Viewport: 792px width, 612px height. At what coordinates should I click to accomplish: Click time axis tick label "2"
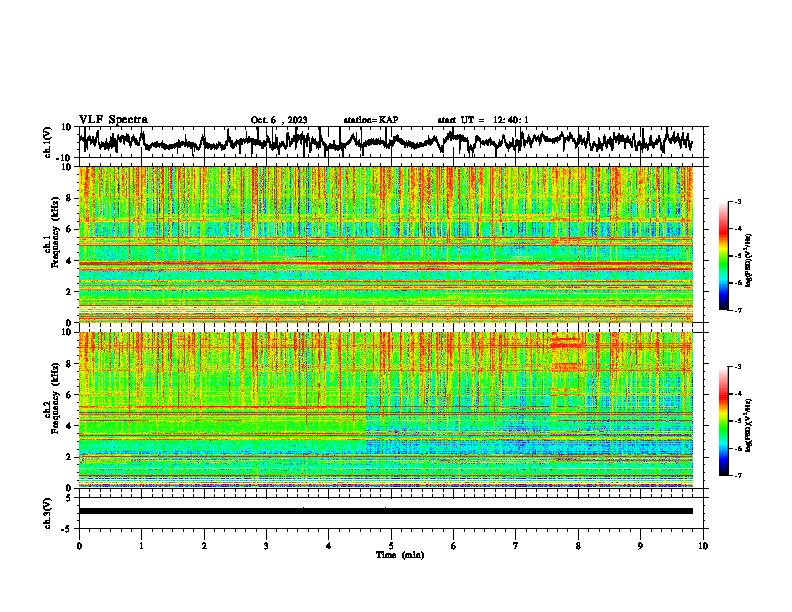click(204, 546)
